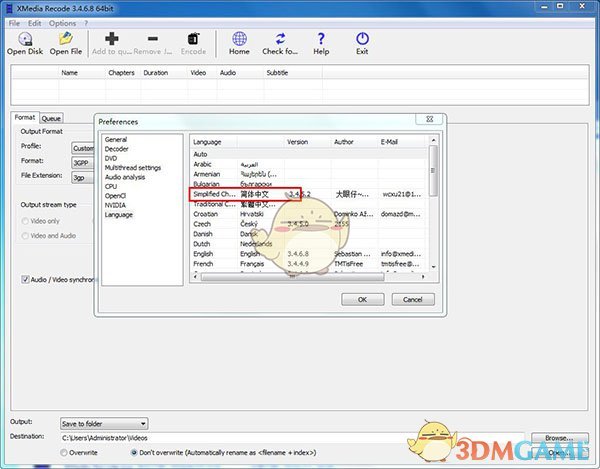Select Video only radio button

[25, 221]
